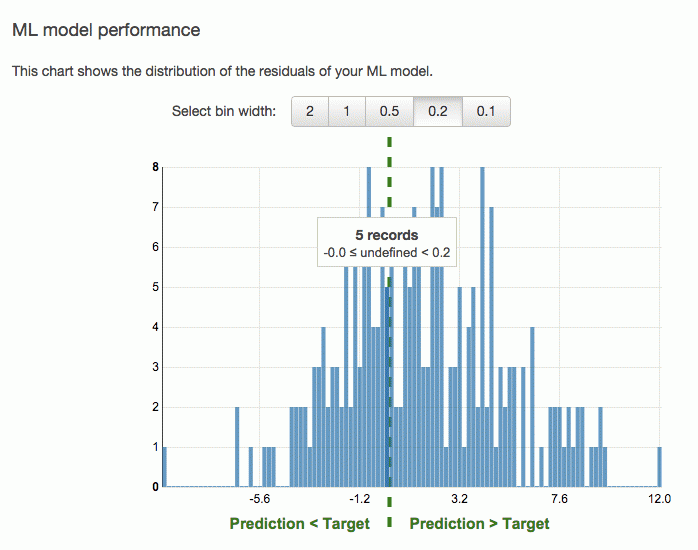This screenshot has height=550, width=698.
Task: Click the x-axis label 12.0
Action: 659,499
